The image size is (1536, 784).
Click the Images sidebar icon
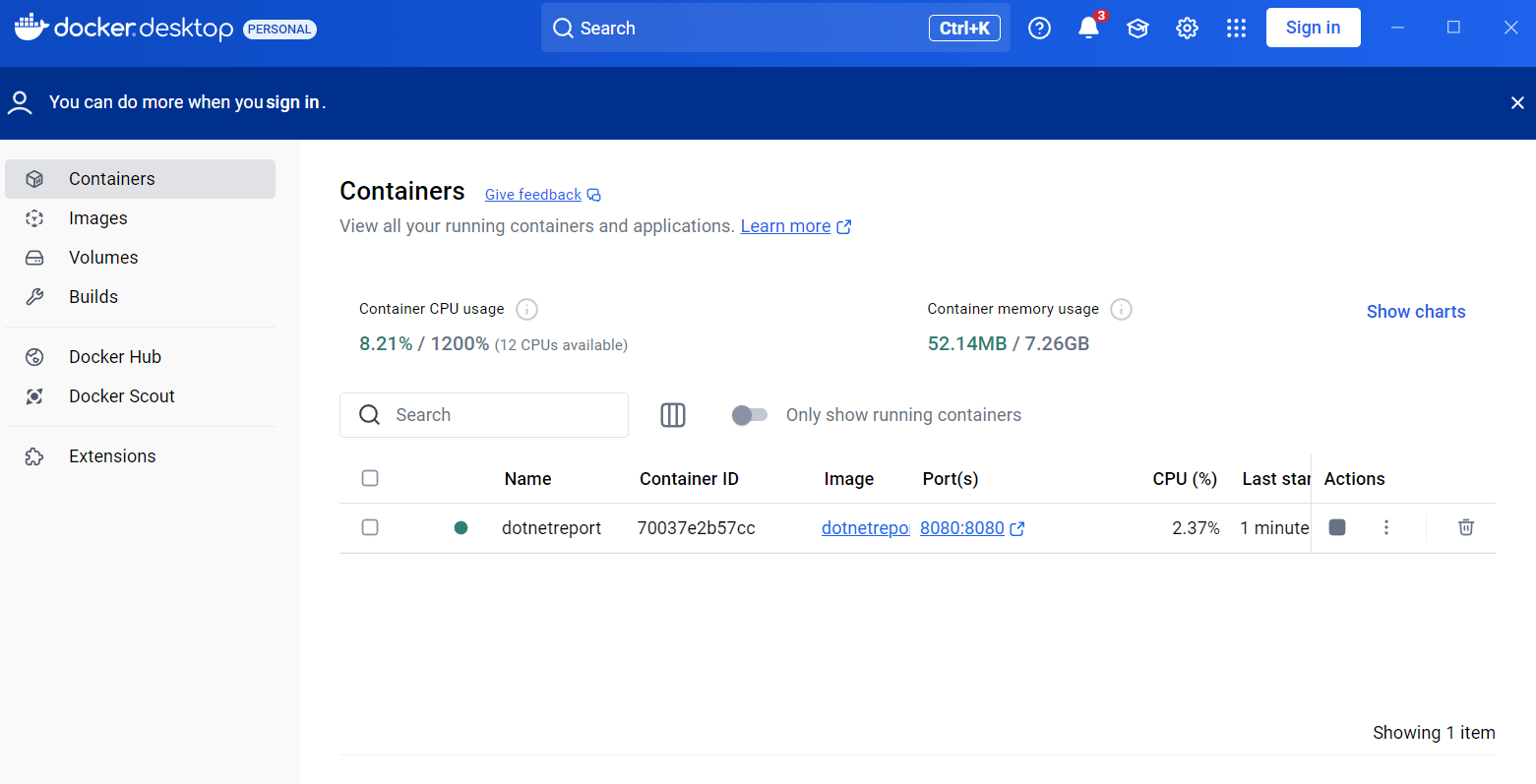click(x=34, y=218)
